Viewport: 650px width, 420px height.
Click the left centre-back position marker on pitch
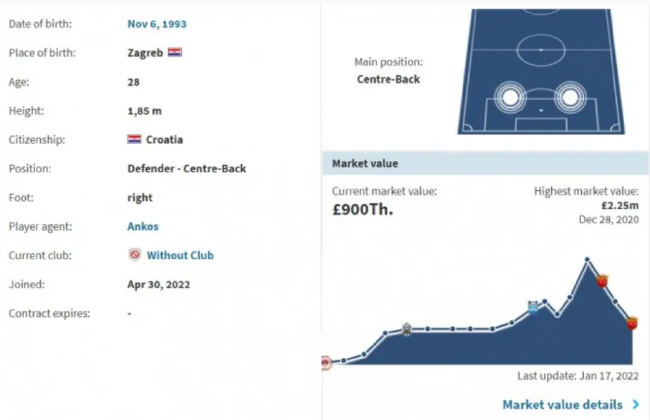510,98
